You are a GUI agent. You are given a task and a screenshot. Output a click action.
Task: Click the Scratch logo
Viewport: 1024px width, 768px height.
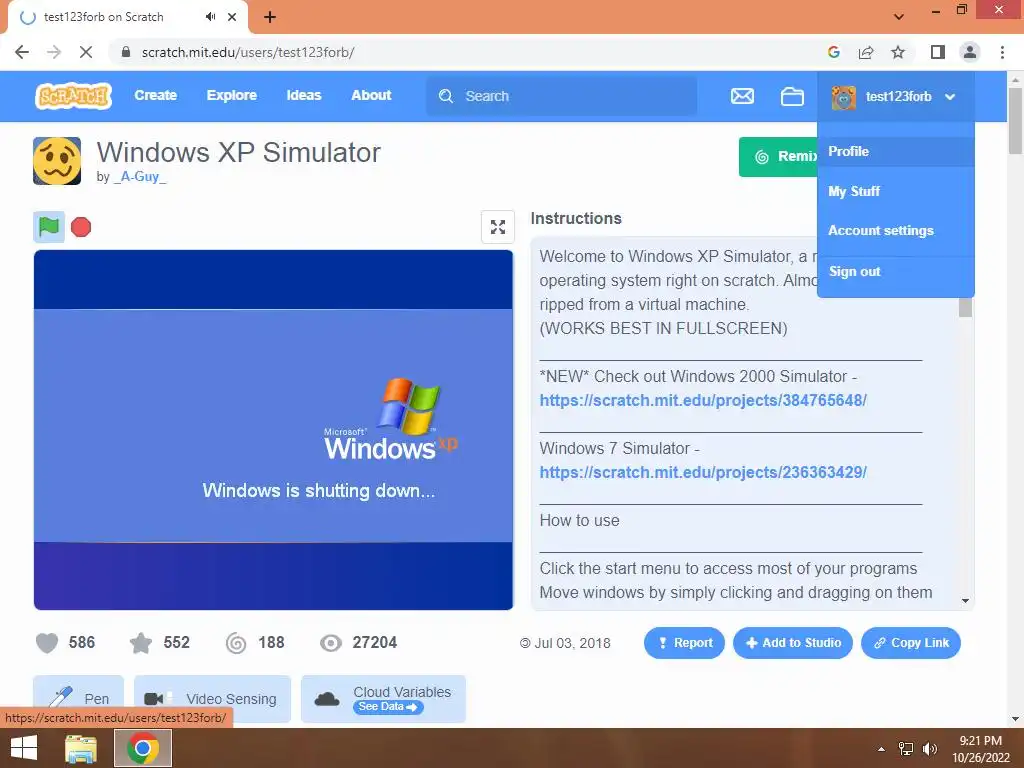pyautogui.click(x=73, y=96)
